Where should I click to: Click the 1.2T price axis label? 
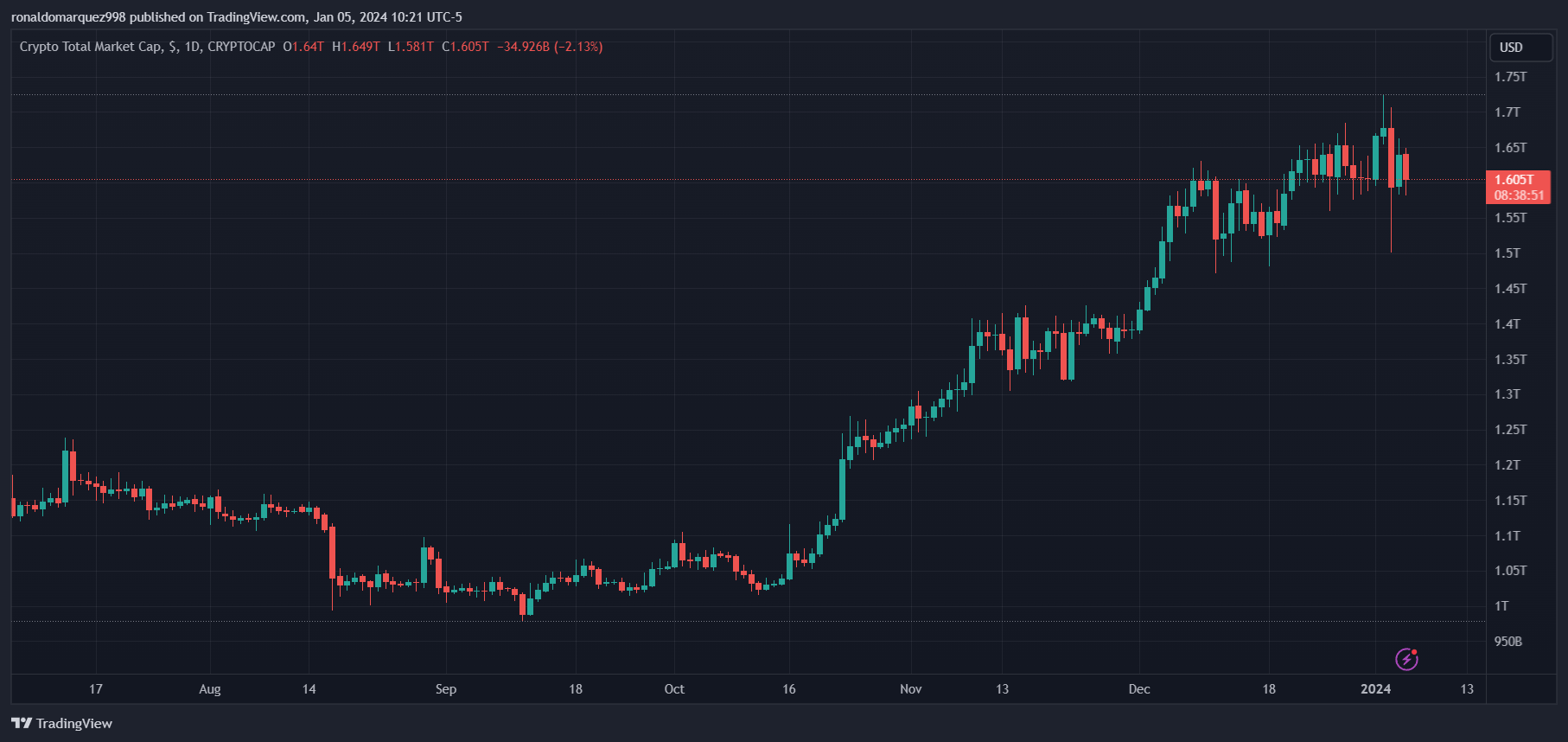1507,465
